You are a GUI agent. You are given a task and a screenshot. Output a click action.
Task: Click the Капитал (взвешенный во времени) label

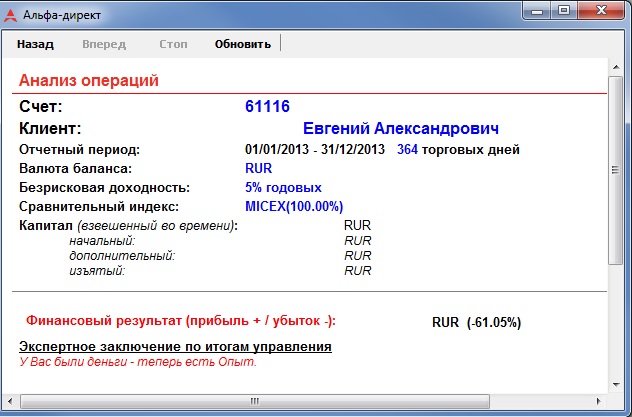pyautogui.click(x=129, y=226)
